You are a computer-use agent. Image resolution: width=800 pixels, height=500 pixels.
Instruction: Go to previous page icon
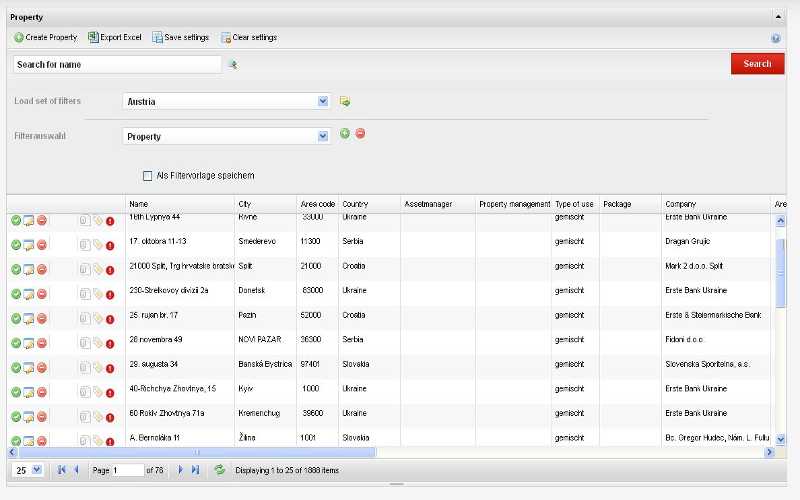pyautogui.click(x=76, y=470)
